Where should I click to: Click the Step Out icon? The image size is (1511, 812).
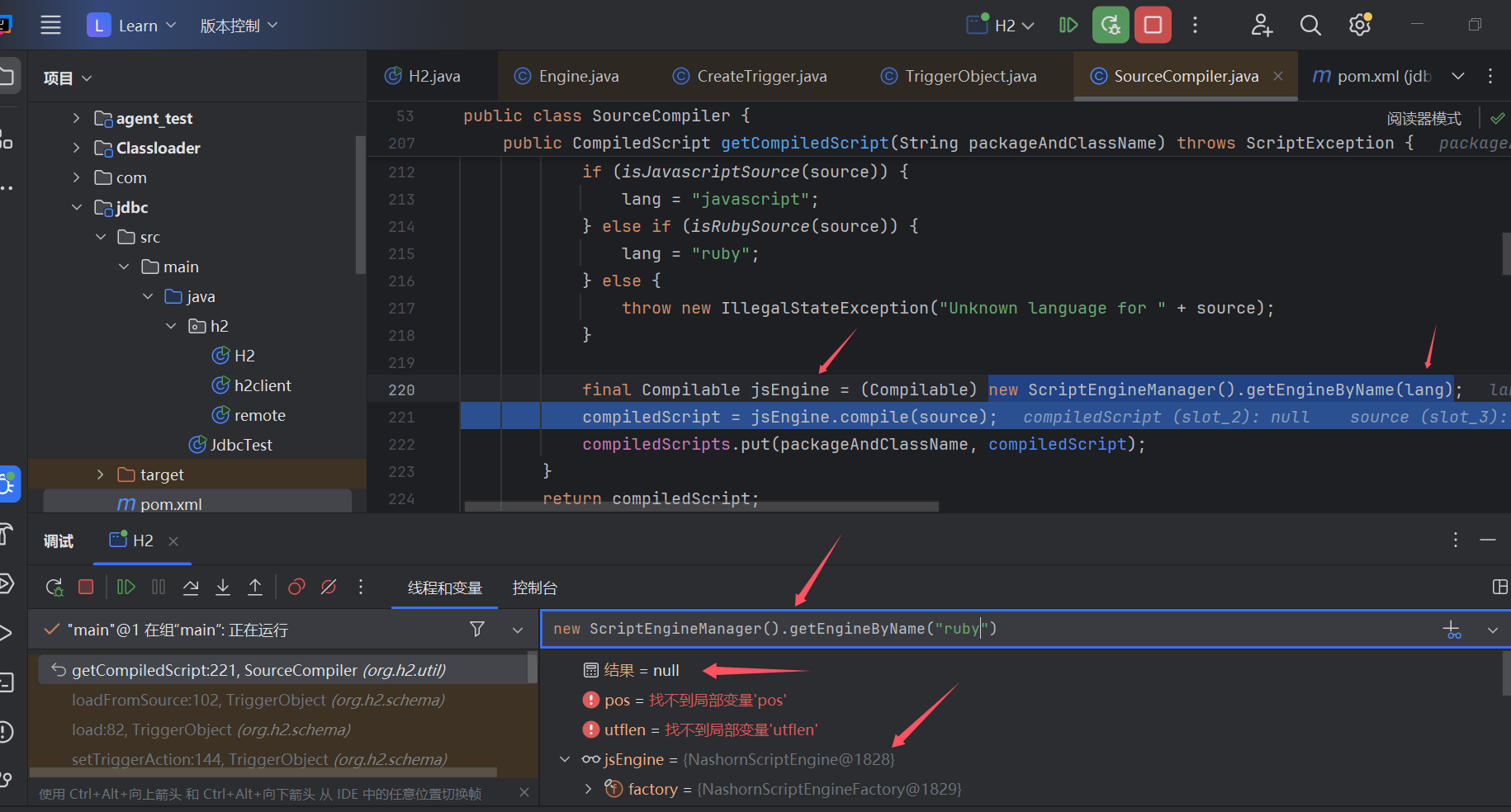coord(255,587)
